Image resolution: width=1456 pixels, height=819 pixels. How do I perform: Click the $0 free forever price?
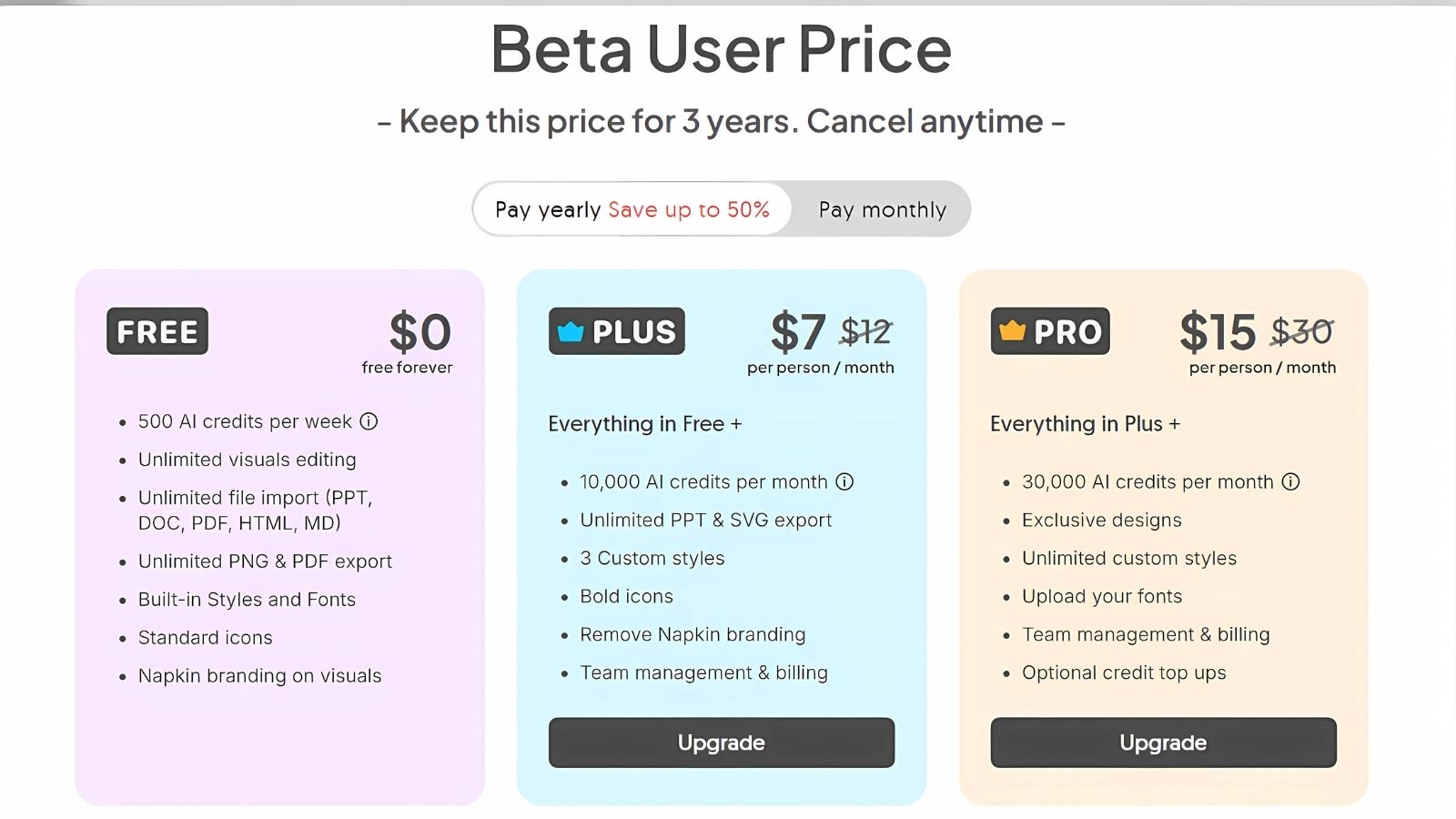point(420,331)
